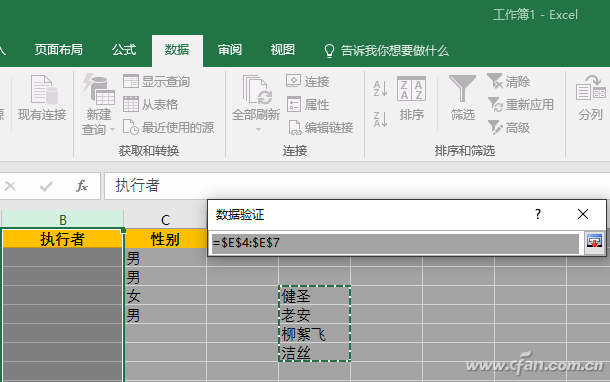Click the cell containing 女

[165, 296]
